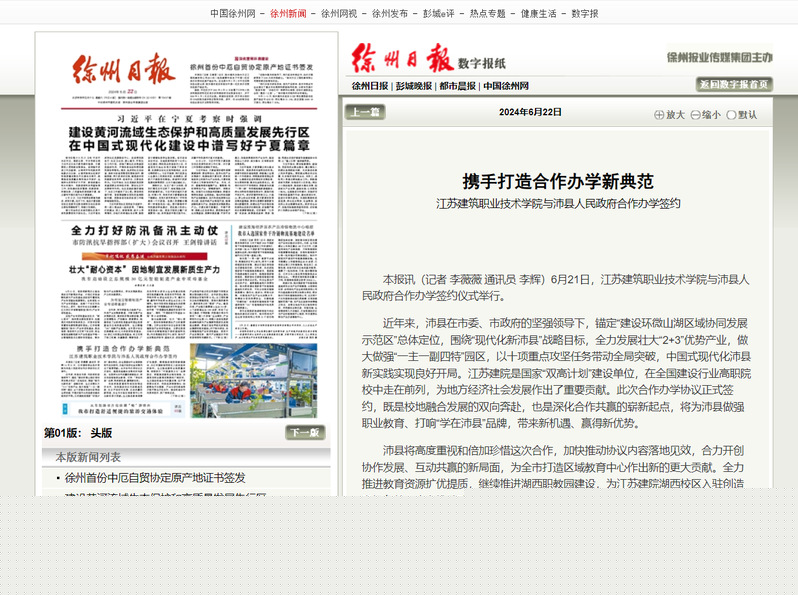Open the 徐州新闻 navigation link
This screenshot has height=595, width=798.
point(288,14)
